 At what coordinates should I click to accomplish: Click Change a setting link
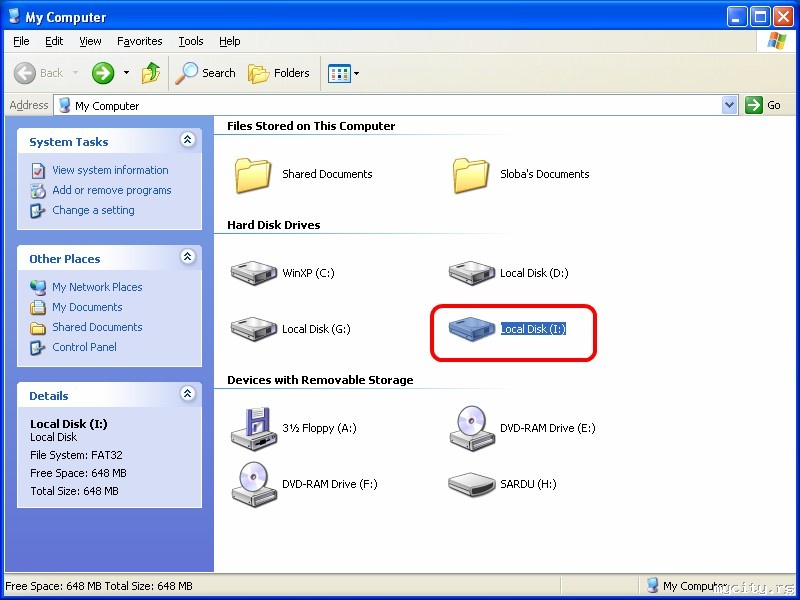[93, 210]
